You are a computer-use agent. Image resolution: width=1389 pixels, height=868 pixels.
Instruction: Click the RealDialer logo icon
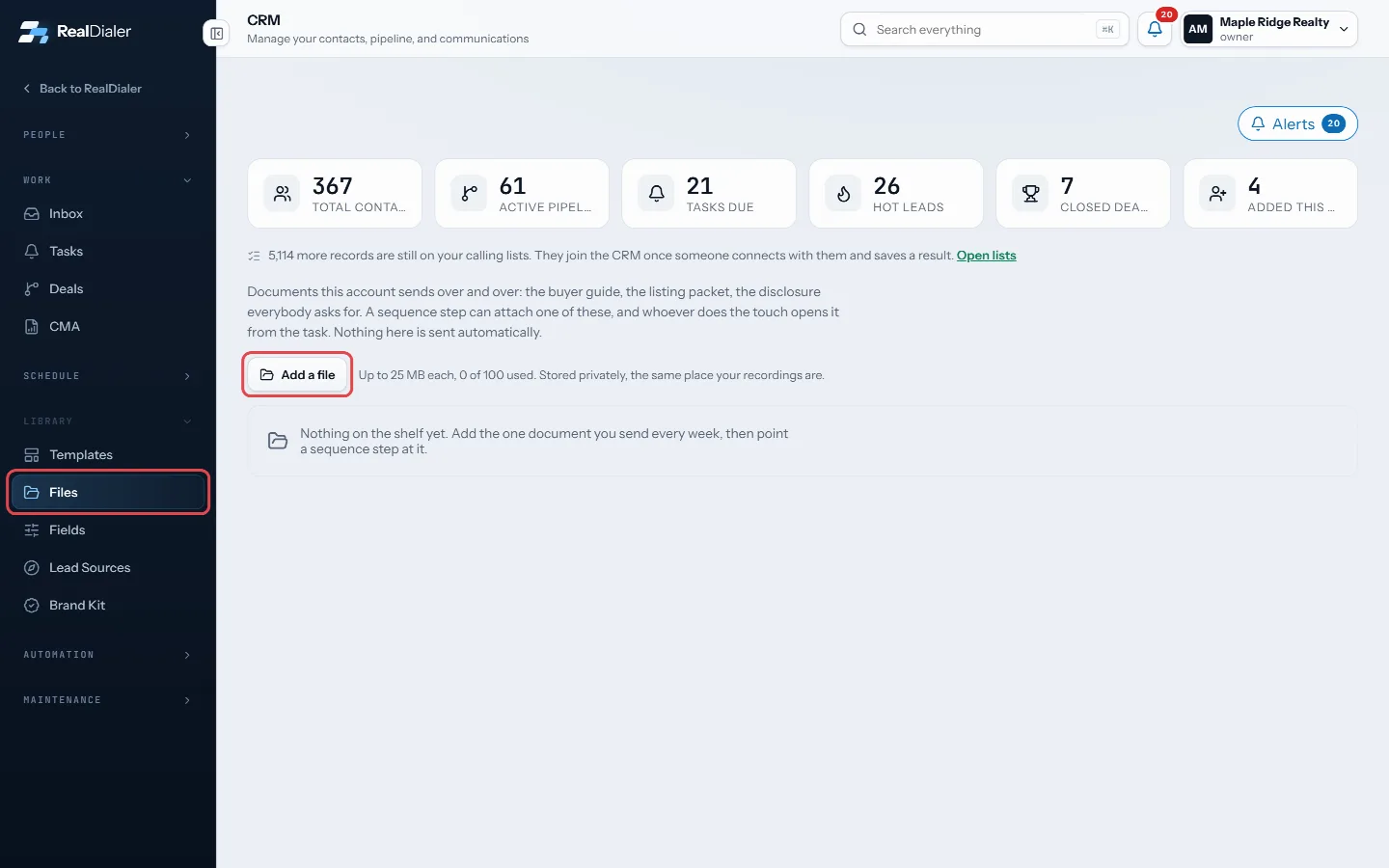pos(33,32)
